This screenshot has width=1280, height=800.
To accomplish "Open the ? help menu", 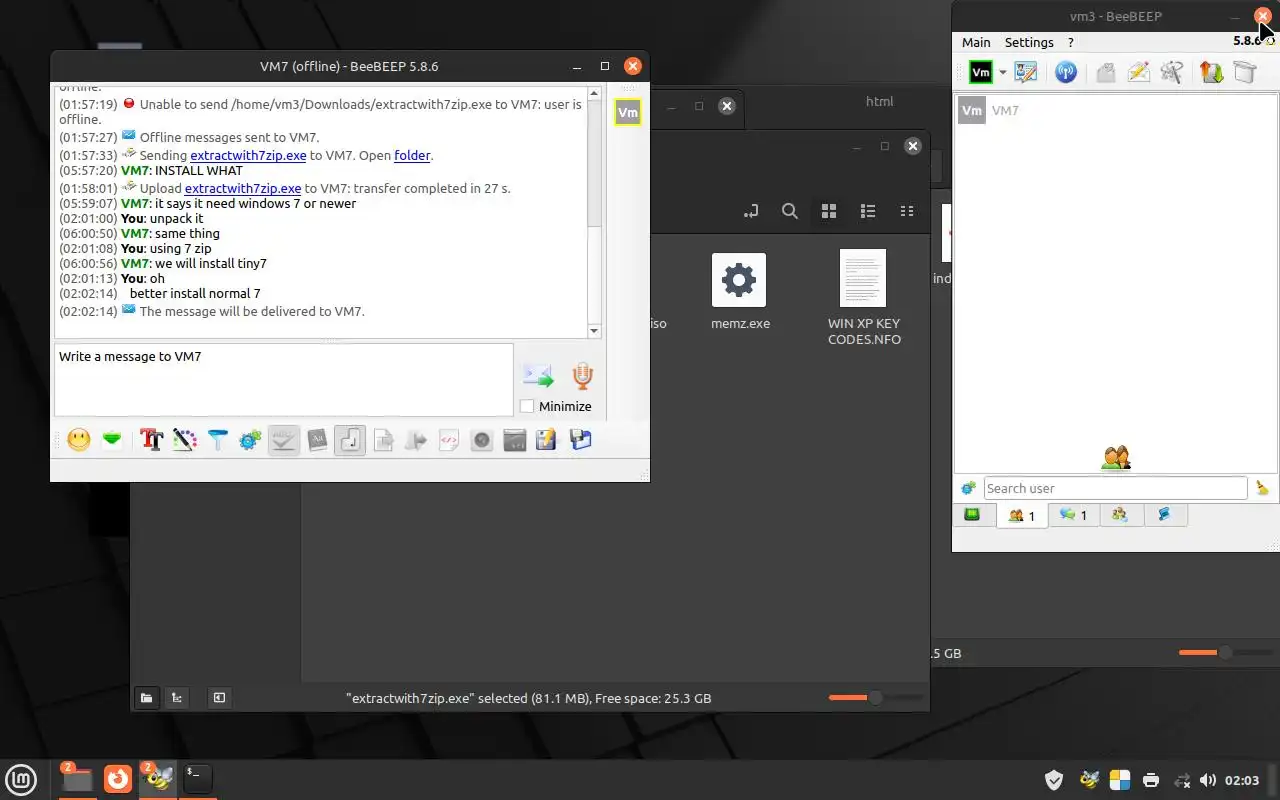I will (1071, 42).
